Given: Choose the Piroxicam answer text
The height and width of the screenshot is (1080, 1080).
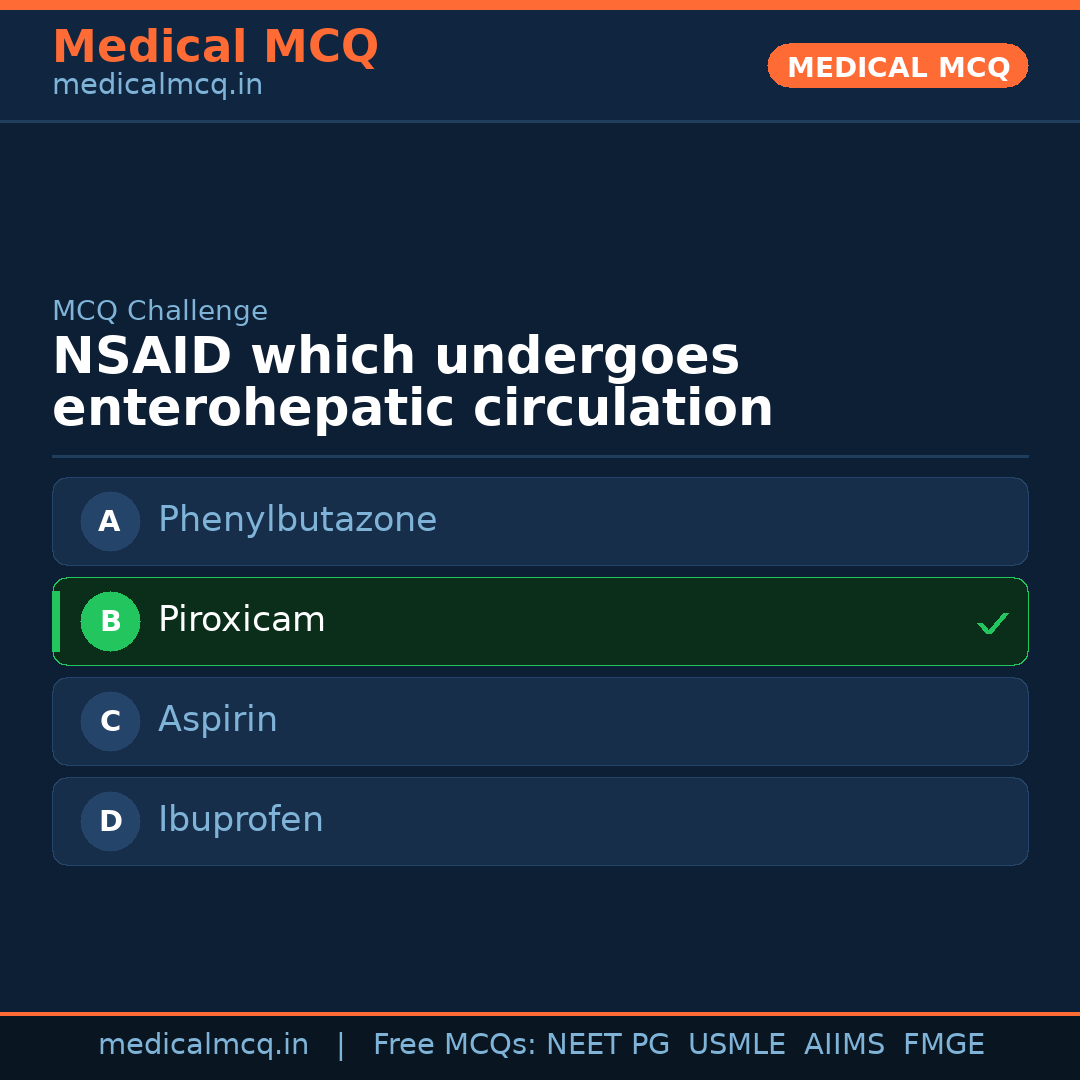Looking at the screenshot, I should click(x=241, y=620).
